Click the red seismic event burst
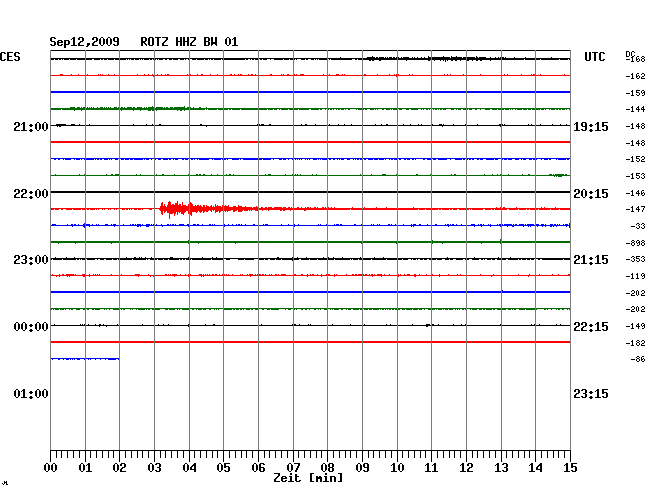 coord(207,209)
